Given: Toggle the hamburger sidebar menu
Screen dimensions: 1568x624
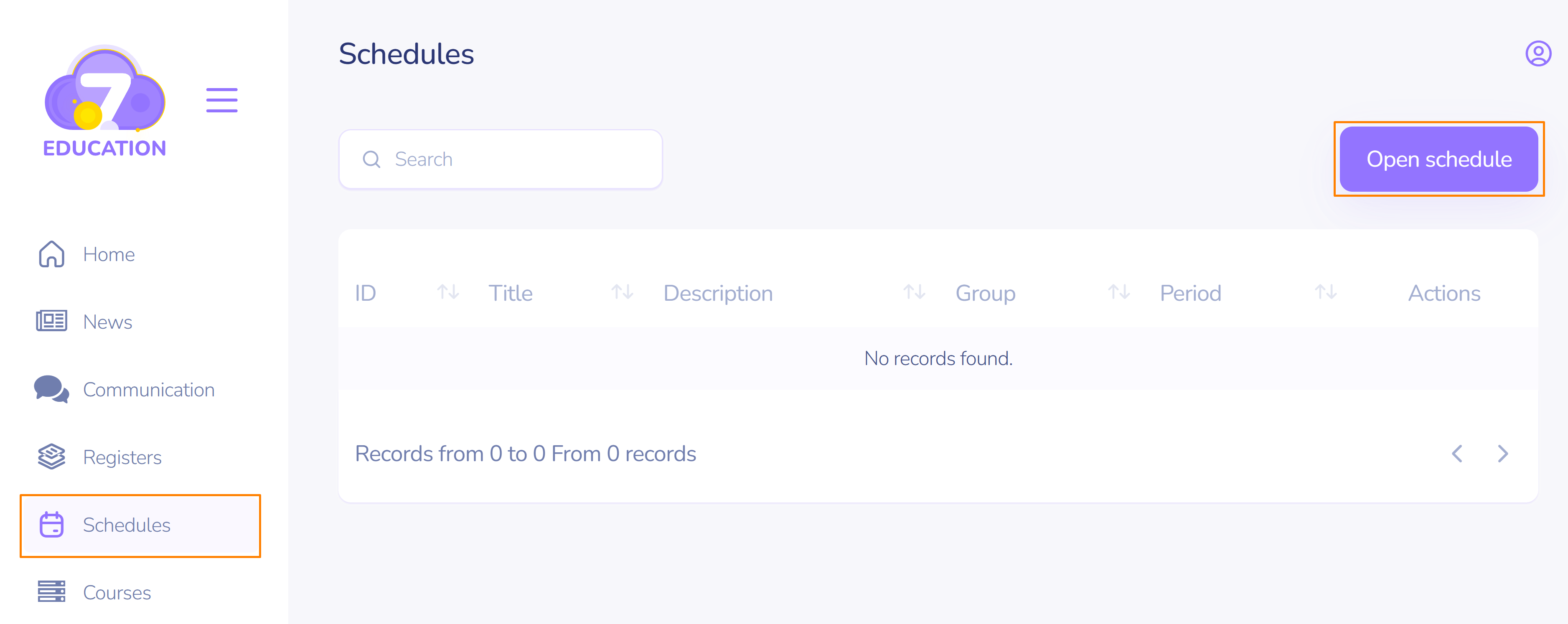Looking at the screenshot, I should click(221, 100).
